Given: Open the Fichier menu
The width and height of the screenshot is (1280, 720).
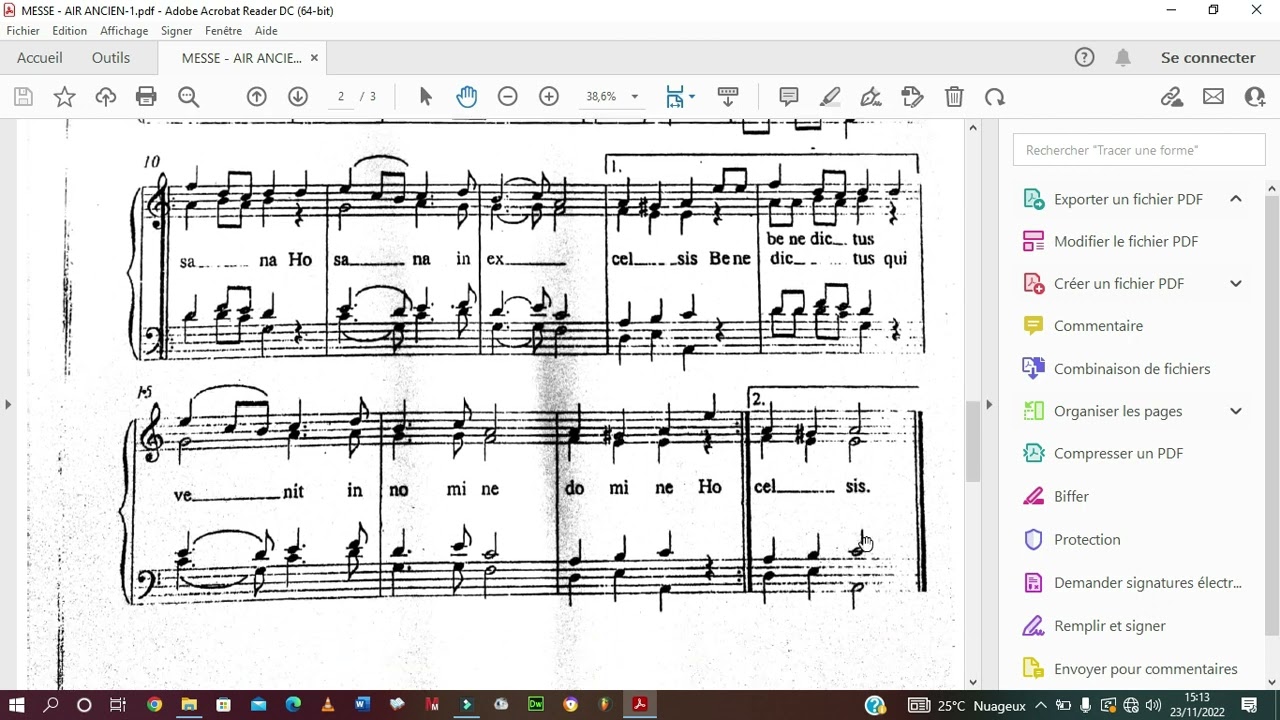Looking at the screenshot, I should click(23, 31).
